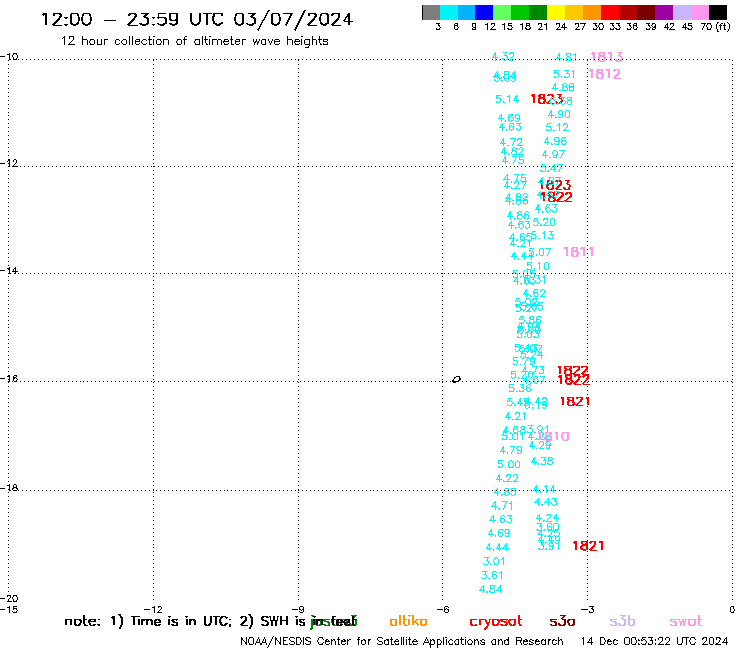Screen dimensions: 740x650
Task: Click the dark blue 12 ft legend swatch
Action: click(485, 12)
